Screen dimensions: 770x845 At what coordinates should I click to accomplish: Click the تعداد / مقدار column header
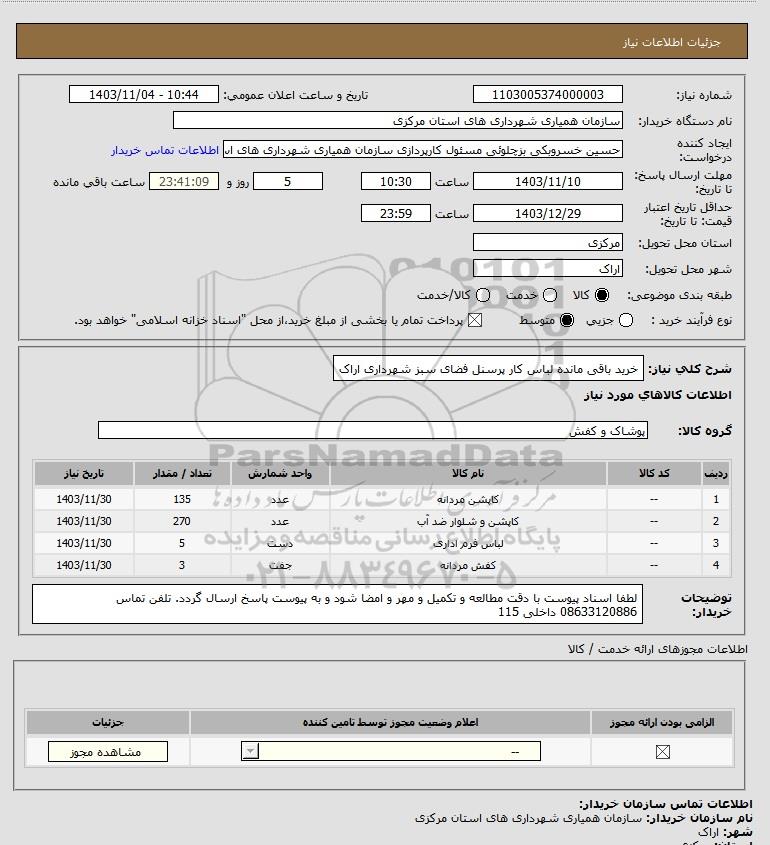coord(182,474)
